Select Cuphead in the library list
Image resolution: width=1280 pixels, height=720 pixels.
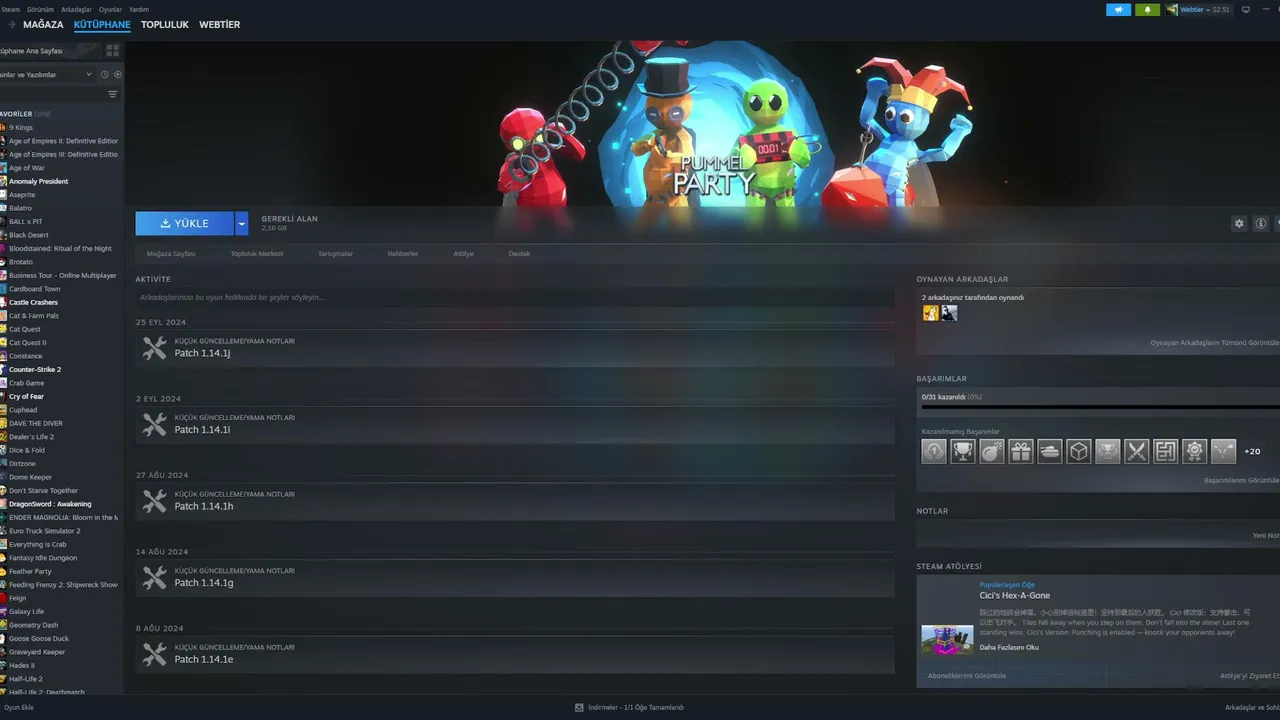(x=23, y=410)
